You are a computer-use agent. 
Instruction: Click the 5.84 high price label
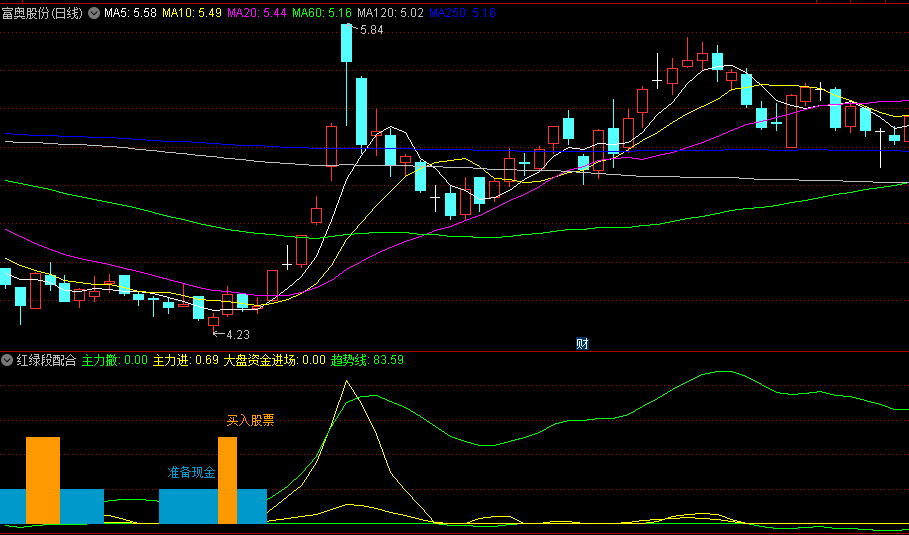click(372, 30)
